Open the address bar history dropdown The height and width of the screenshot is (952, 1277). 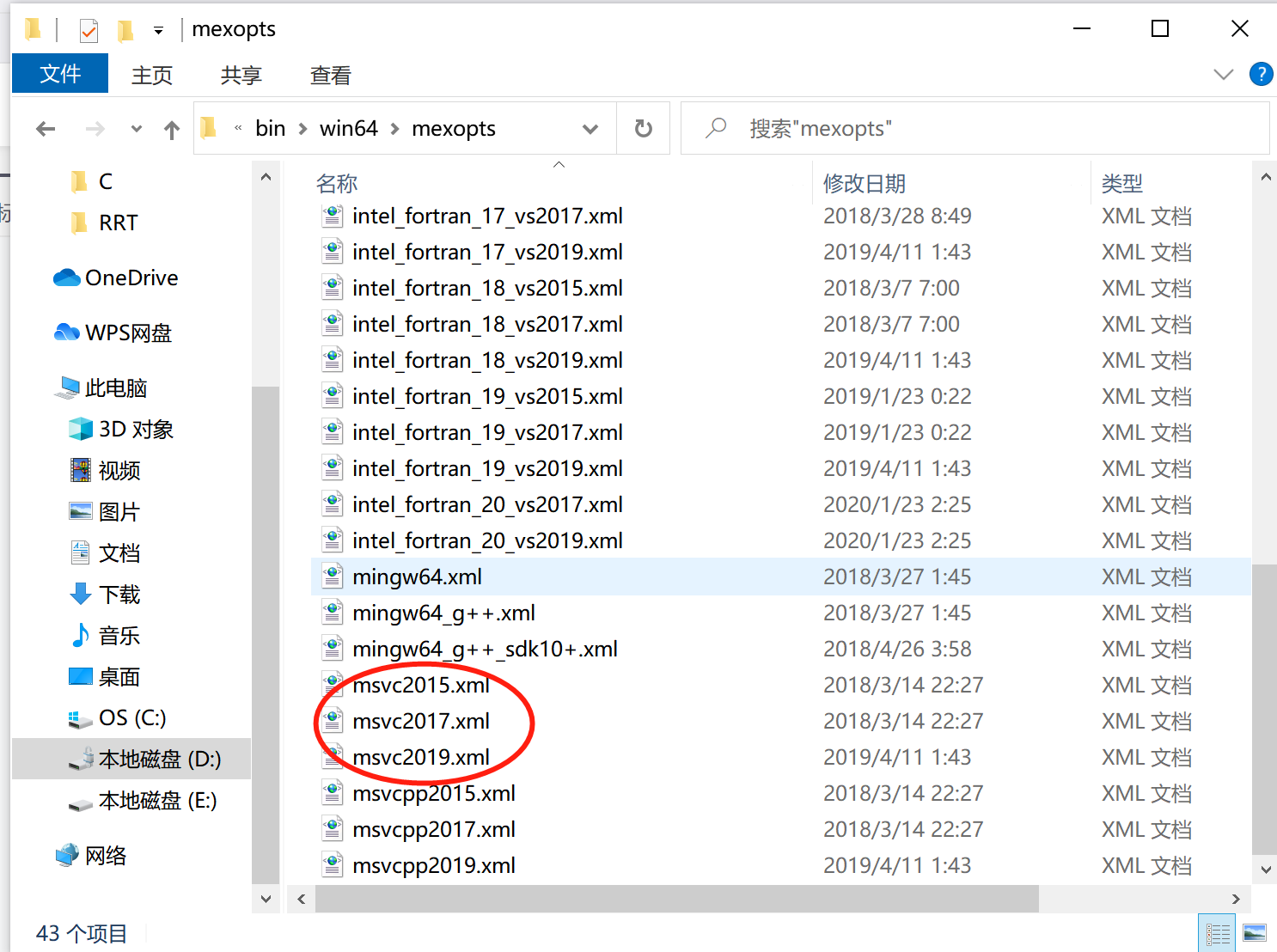590,127
